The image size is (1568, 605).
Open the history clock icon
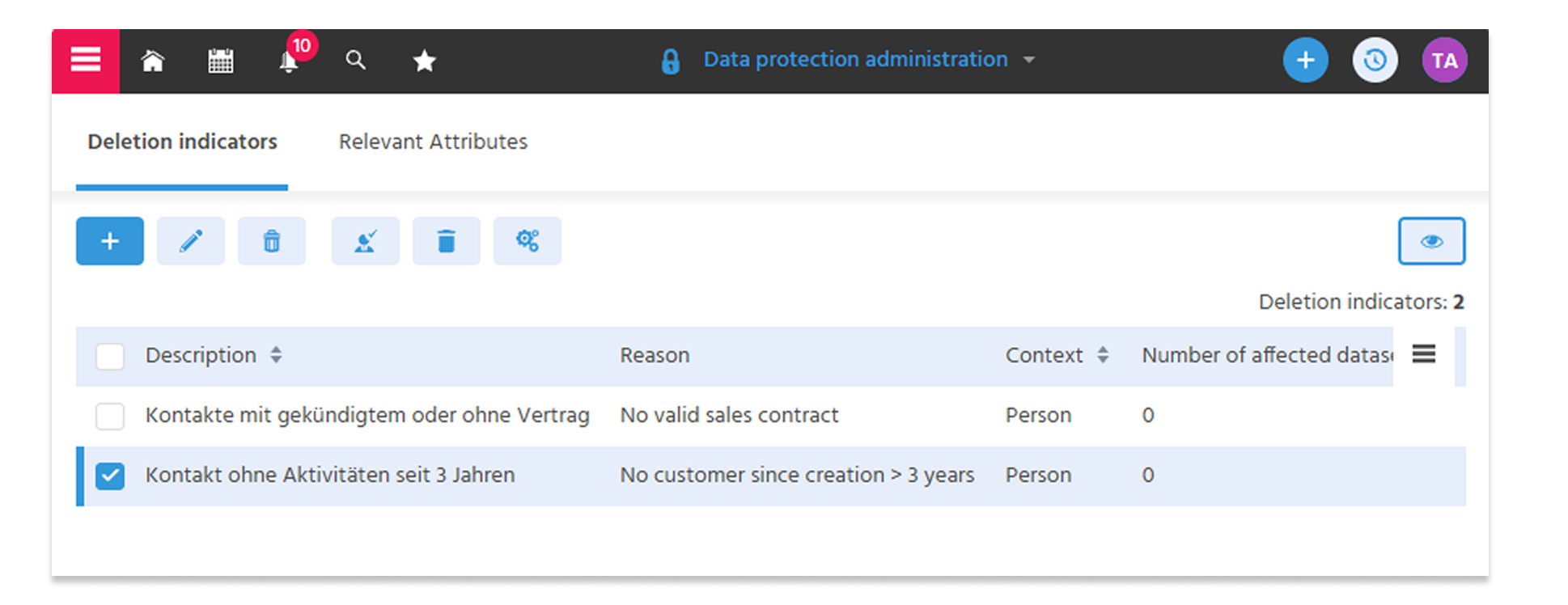click(1375, 60)
